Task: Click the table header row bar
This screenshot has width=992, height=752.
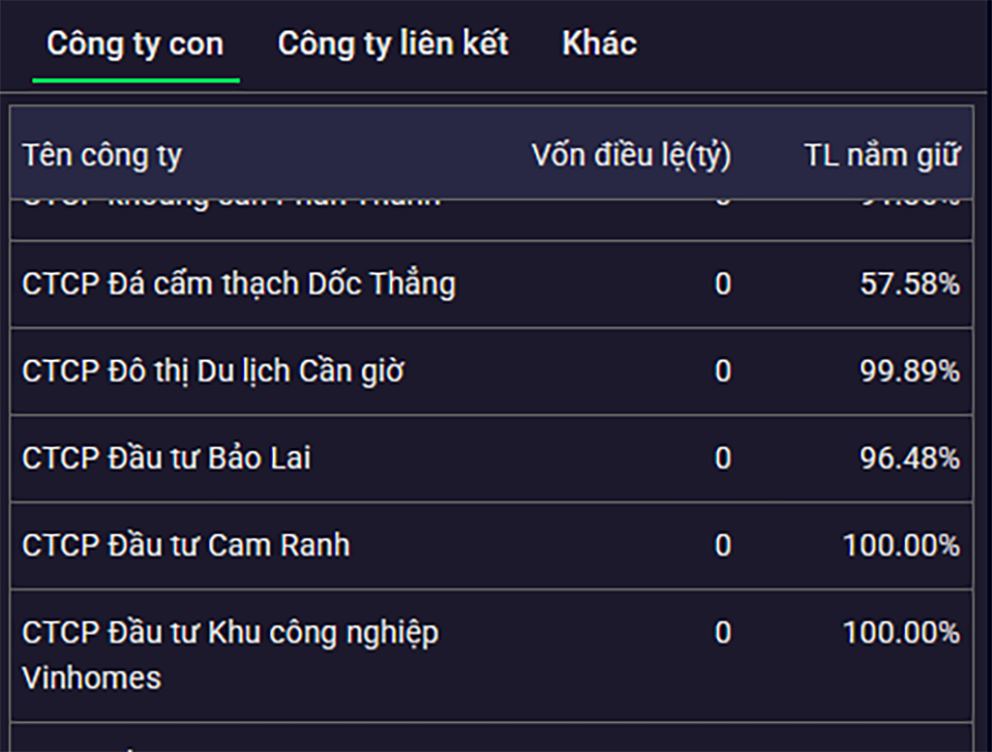Action: point(496,156)
